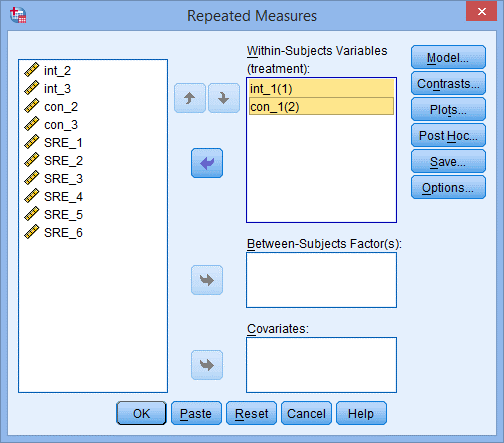
Task: Click inside the Covariates box
Action: (x=321, y=365)
